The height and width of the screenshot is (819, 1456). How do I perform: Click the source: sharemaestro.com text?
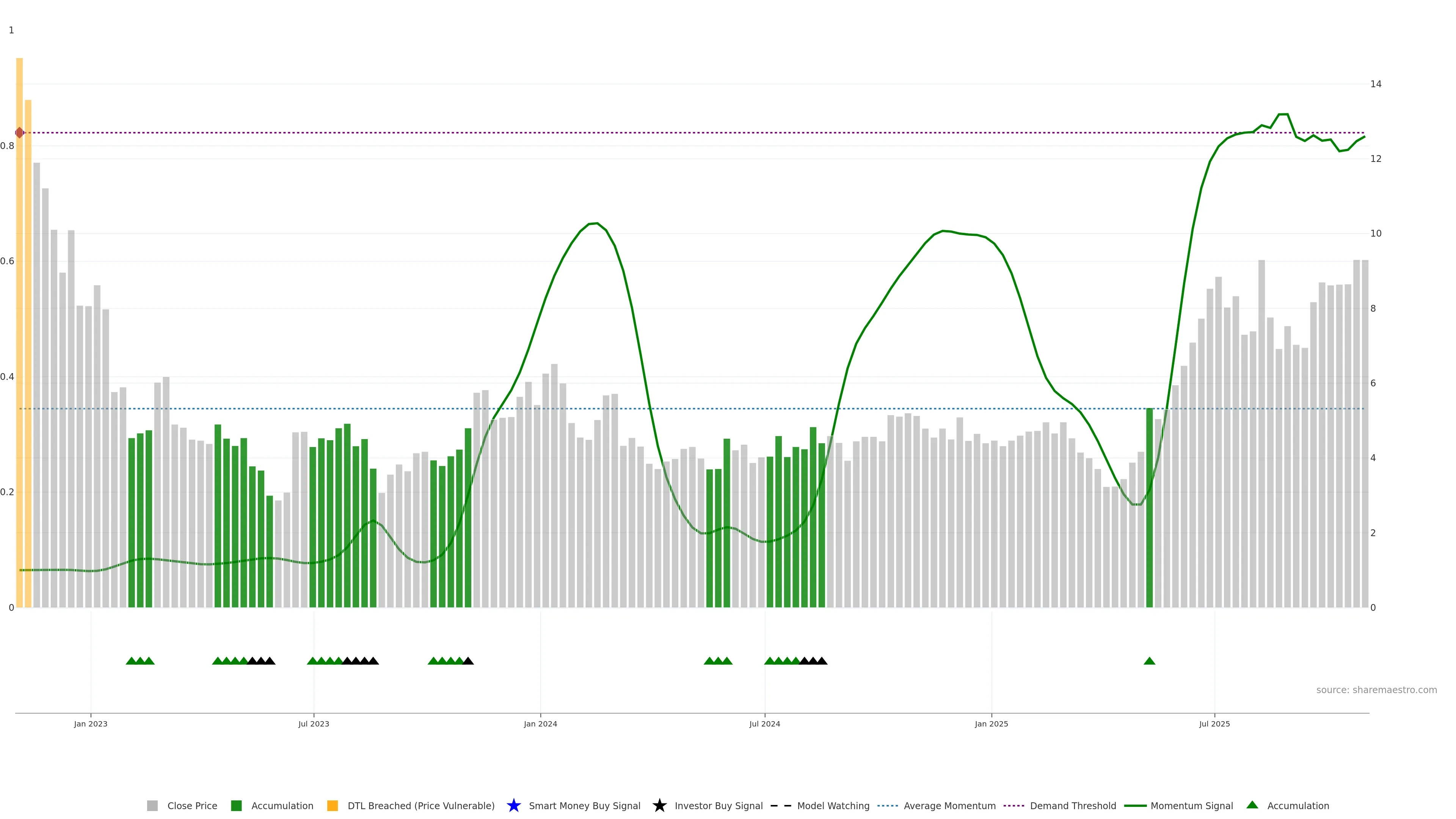1376,690
